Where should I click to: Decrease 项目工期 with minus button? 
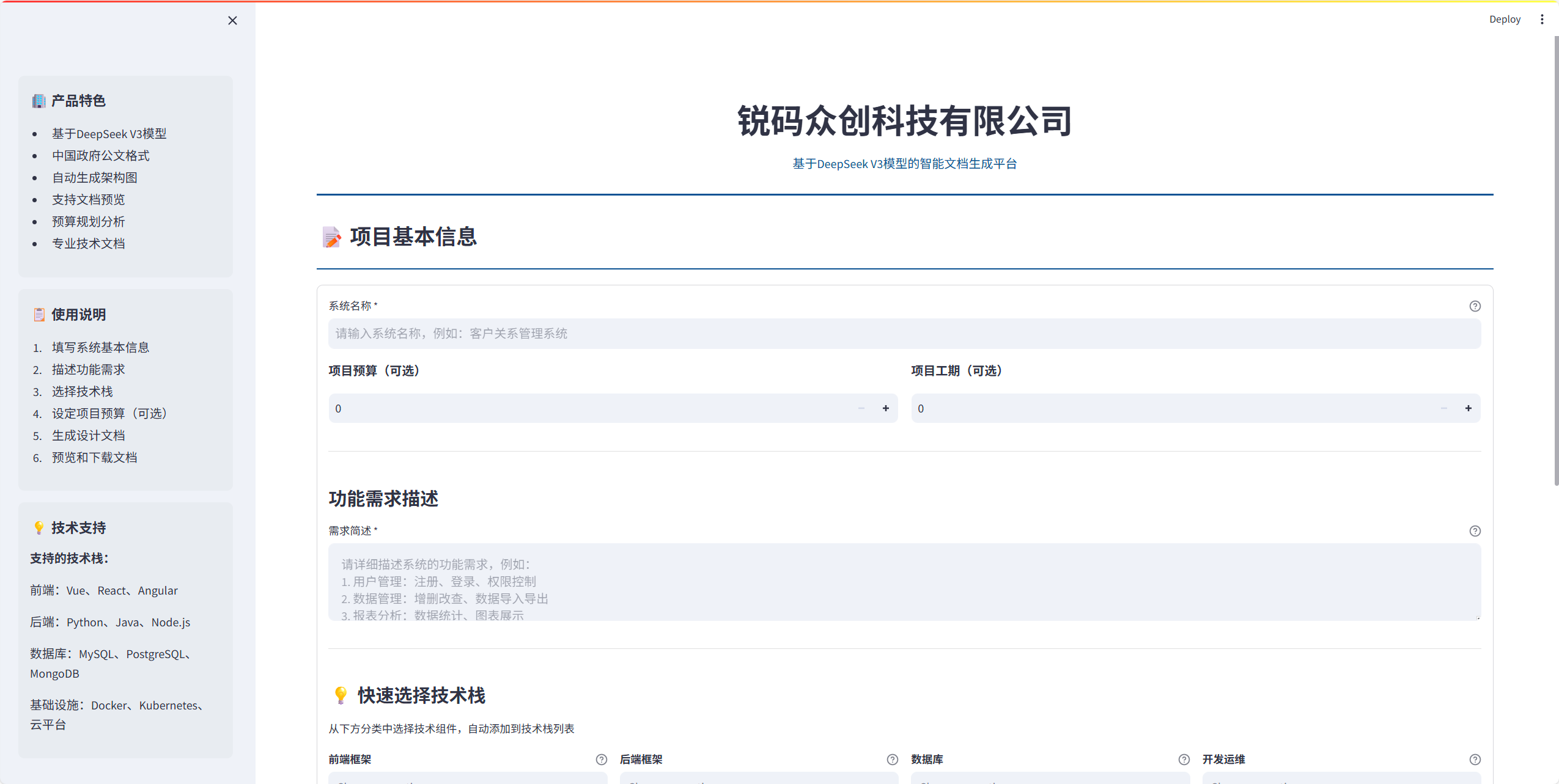click(x=1444, y=408)
